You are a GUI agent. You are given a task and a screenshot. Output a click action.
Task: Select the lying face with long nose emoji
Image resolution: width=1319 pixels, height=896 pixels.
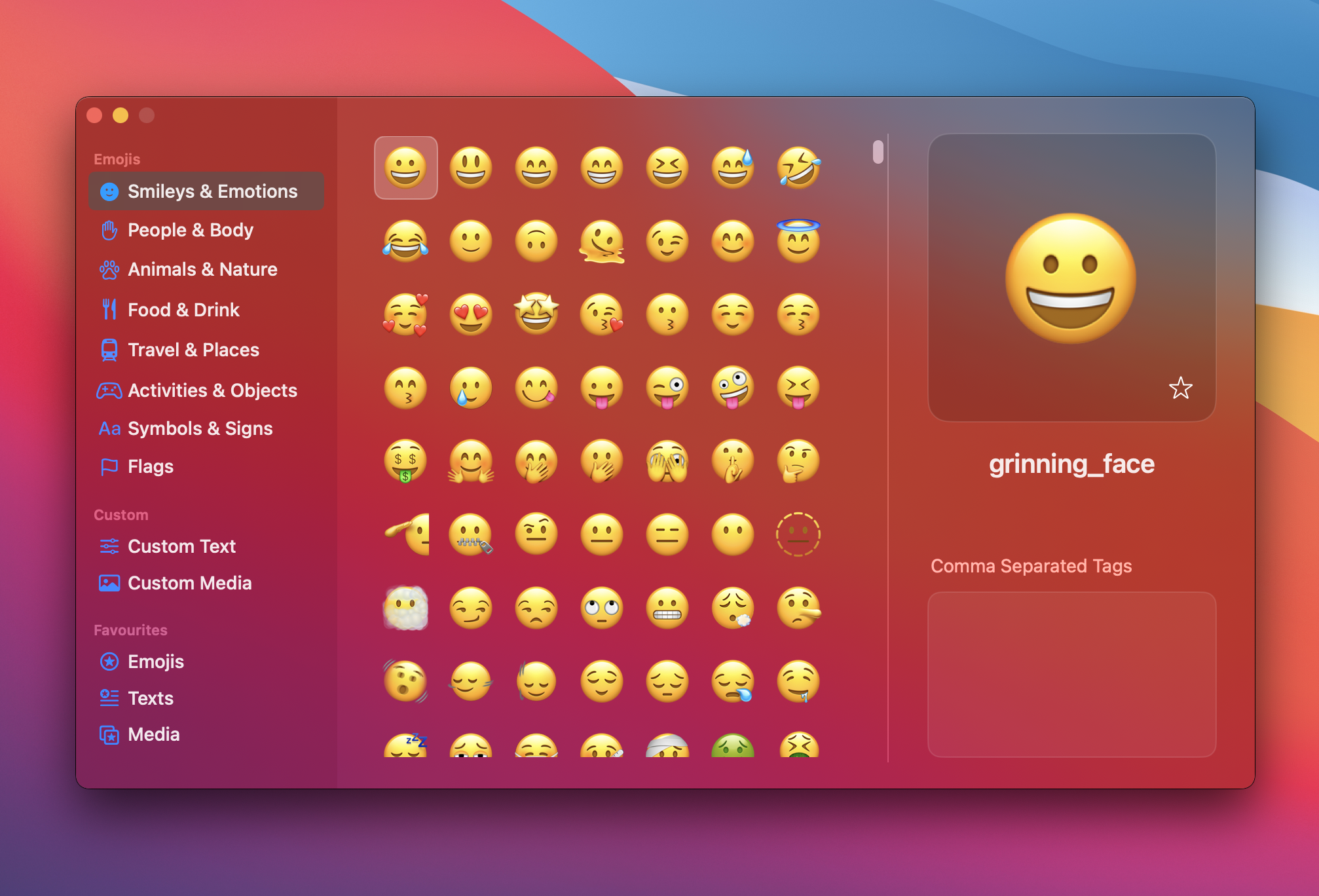click(798, 608)
